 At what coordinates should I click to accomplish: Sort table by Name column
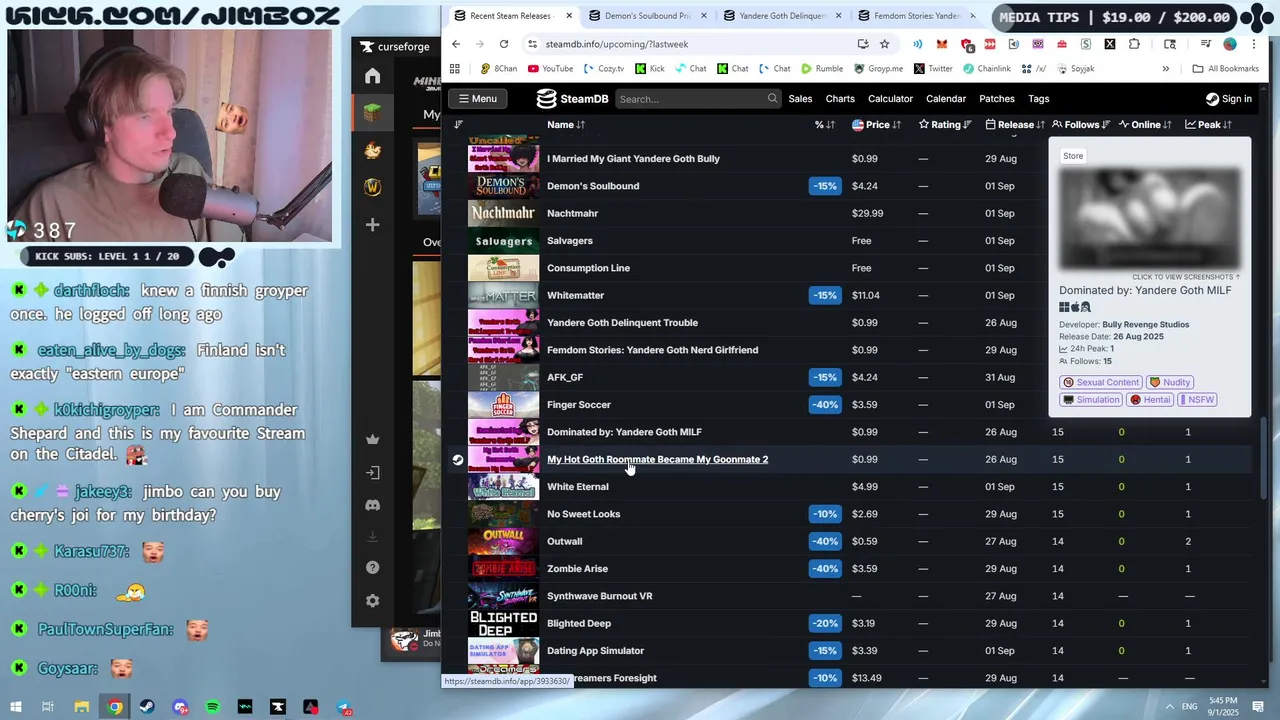[x=566, y=125]
